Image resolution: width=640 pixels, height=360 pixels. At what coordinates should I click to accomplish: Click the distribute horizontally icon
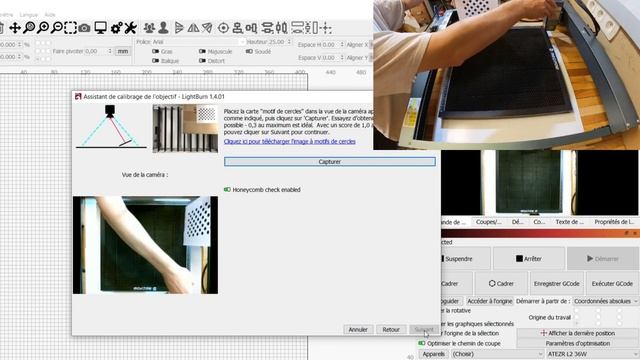(x=281, y=28)
